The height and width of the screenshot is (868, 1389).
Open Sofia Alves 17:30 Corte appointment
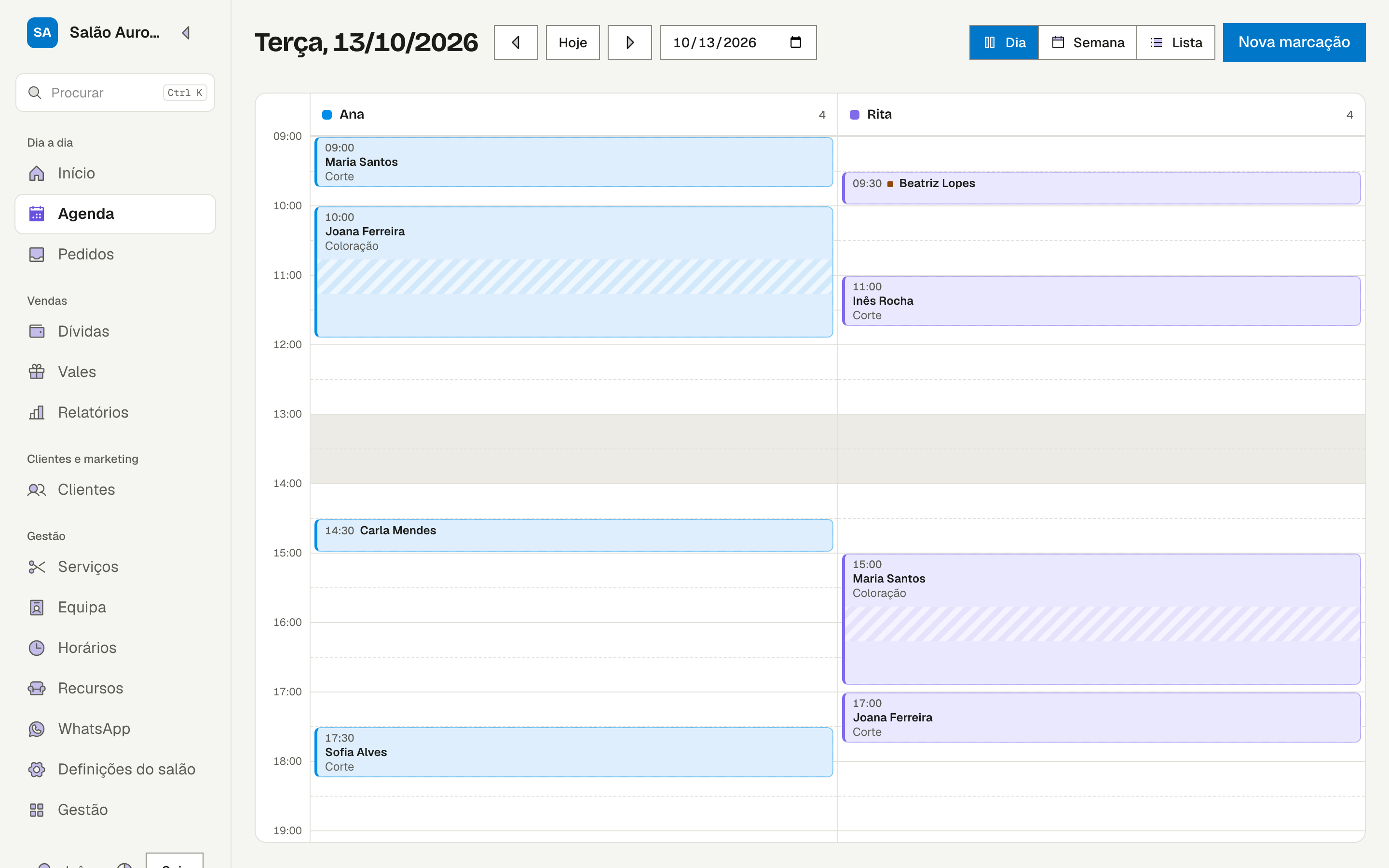574,752
